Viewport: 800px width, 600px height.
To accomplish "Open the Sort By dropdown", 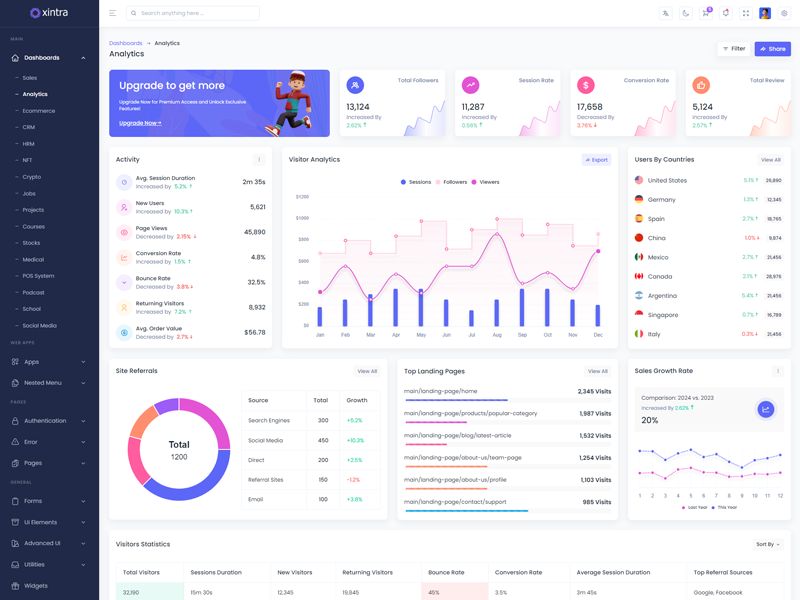I will (767, 544).
